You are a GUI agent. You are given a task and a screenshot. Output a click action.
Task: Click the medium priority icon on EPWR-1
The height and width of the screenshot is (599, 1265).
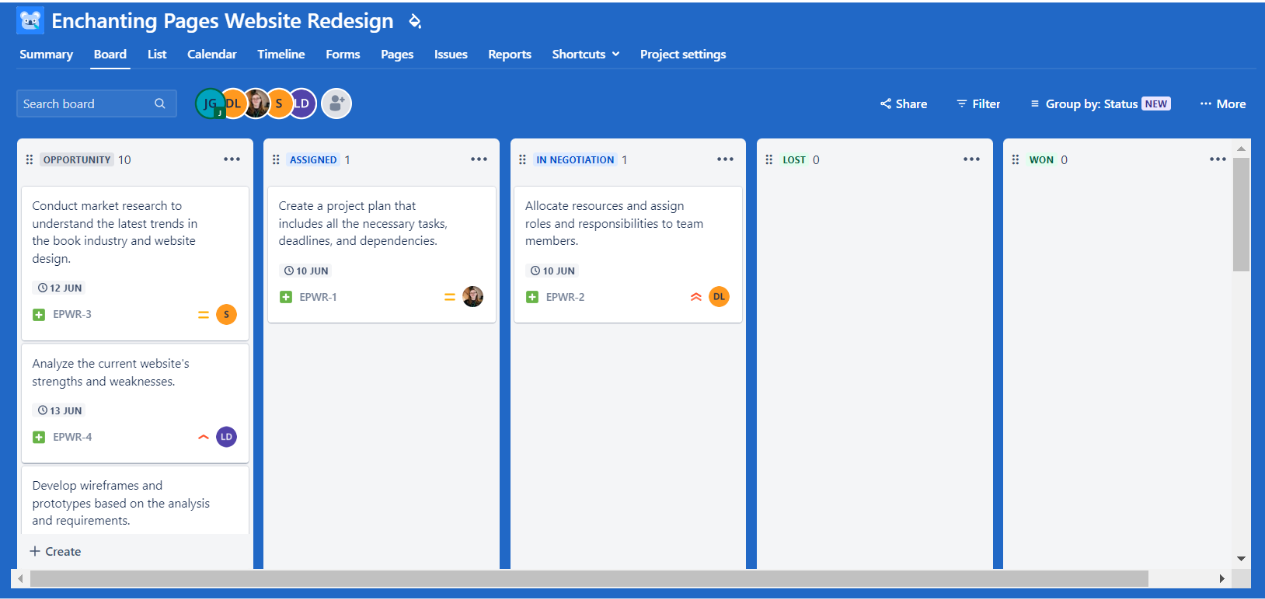coord(450,297)
